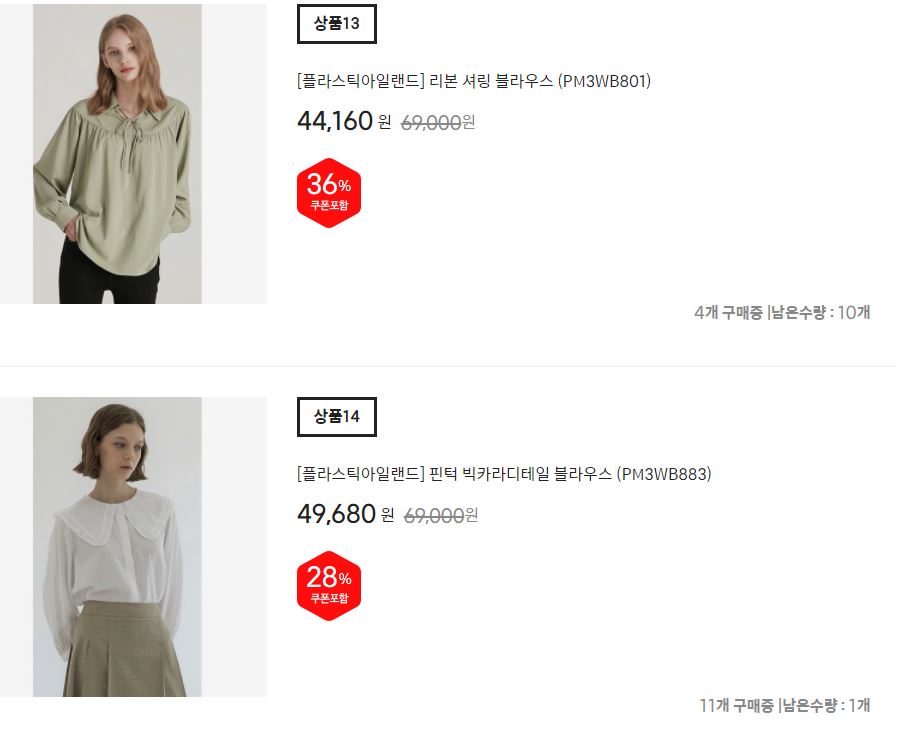Open the white big collar blouse photo
This screenshot has width=911, height=742.
click(x=117, y=547)
